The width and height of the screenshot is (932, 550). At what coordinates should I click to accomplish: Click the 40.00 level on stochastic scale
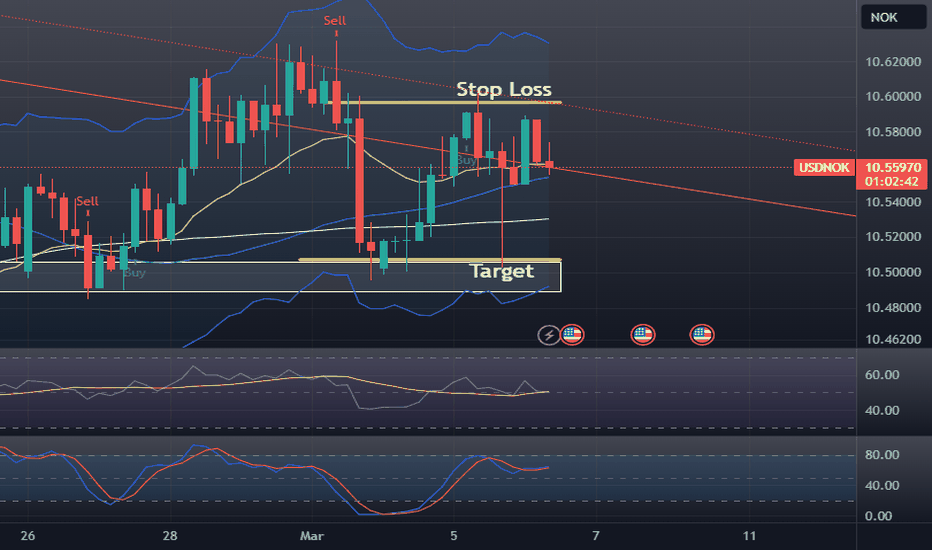click(x=882, y=485)
